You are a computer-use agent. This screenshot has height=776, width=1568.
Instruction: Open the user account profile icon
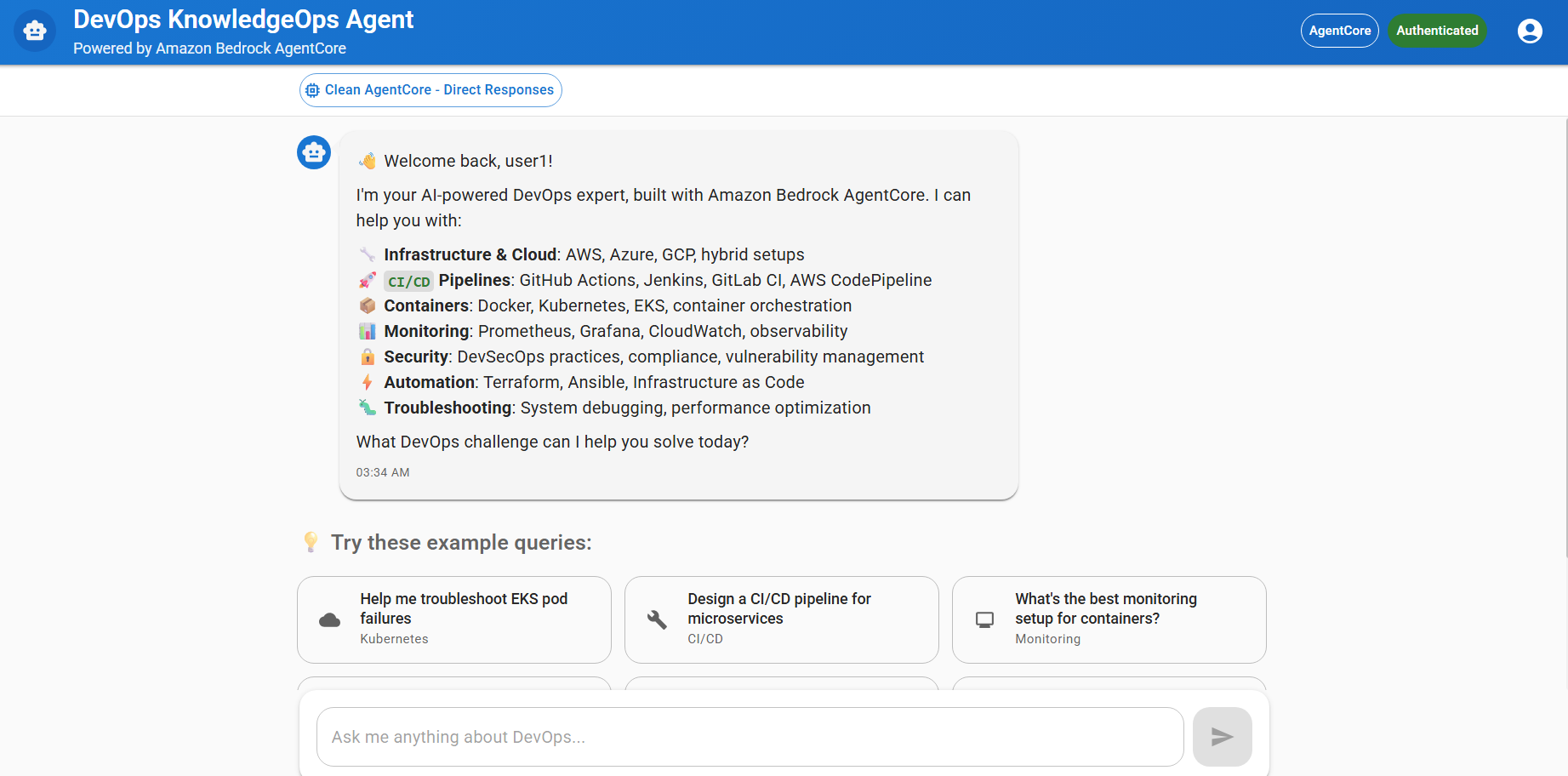click(x=1529, y=31)
